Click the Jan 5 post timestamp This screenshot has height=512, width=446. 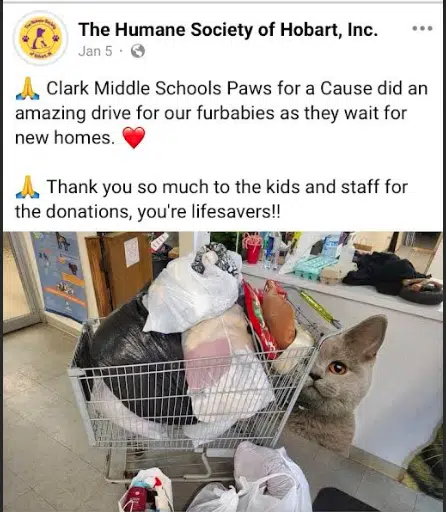[95, 51]
